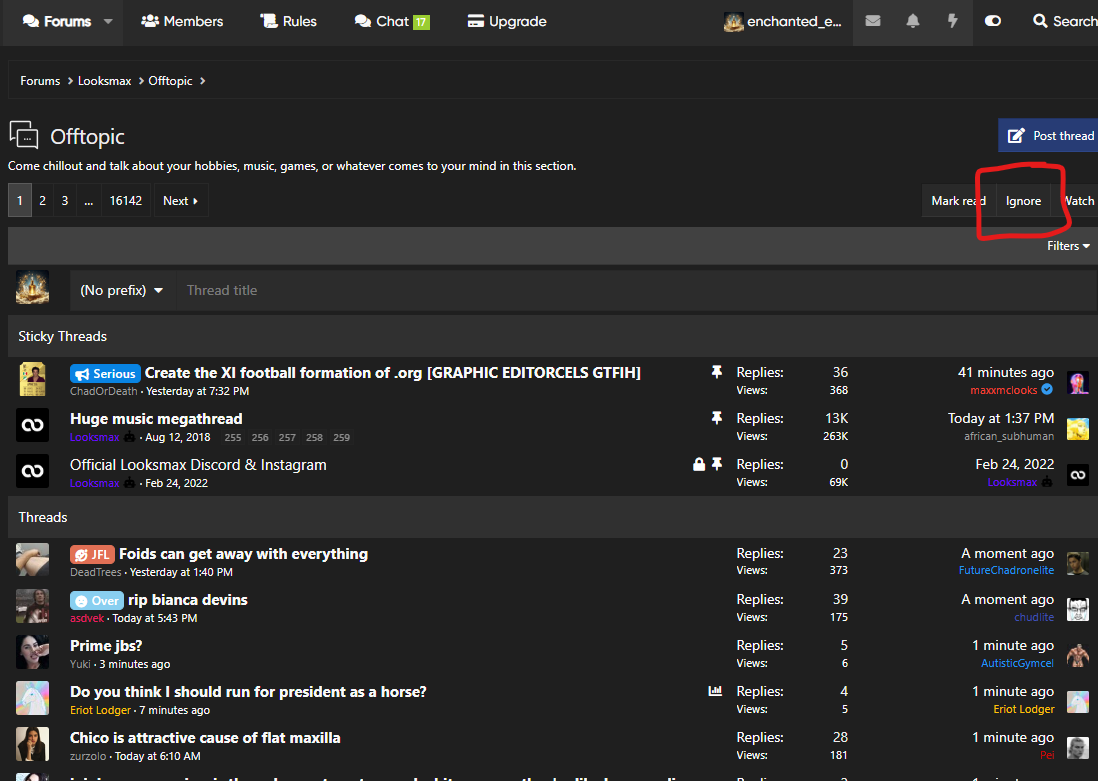
Task: Open the inbox envelope icon
Action: [x=873, y=21]
